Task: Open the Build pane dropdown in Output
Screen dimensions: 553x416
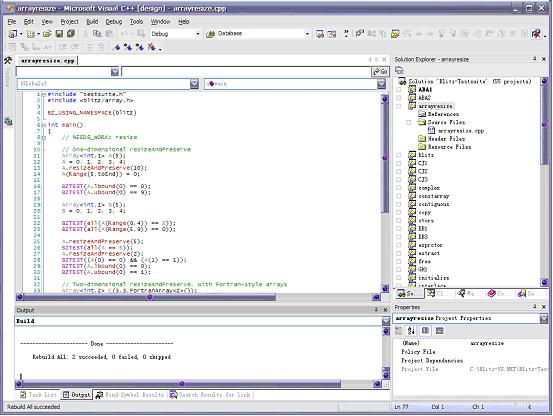Action: [x=385, y=321]
